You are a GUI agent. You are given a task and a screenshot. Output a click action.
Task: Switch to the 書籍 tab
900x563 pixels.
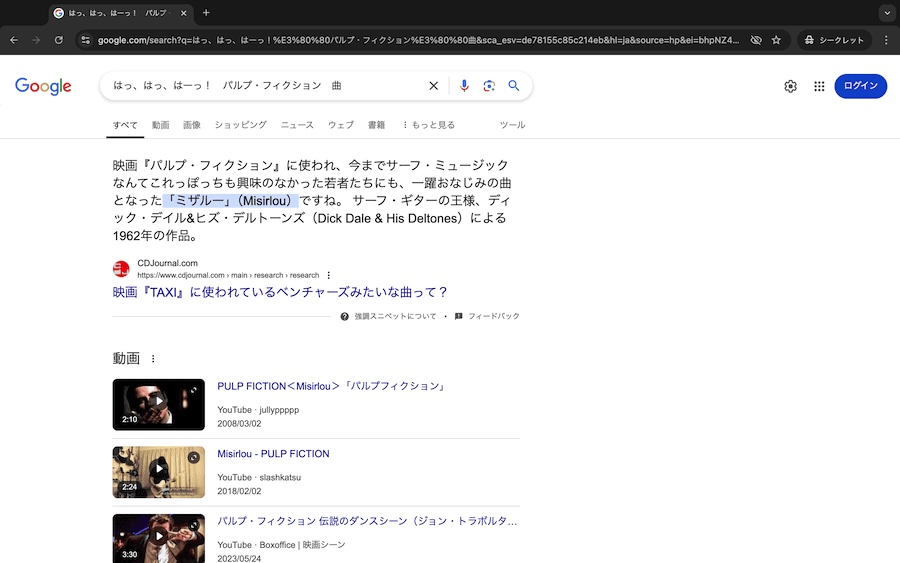point(377,125)
